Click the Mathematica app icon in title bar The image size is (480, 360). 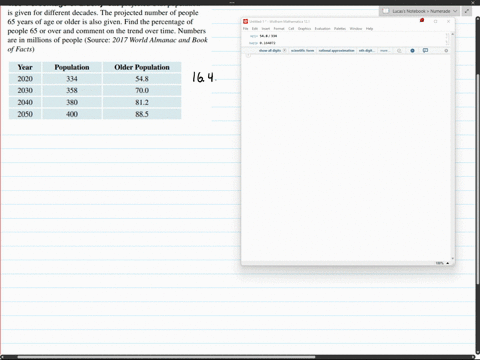click(245, 21)
